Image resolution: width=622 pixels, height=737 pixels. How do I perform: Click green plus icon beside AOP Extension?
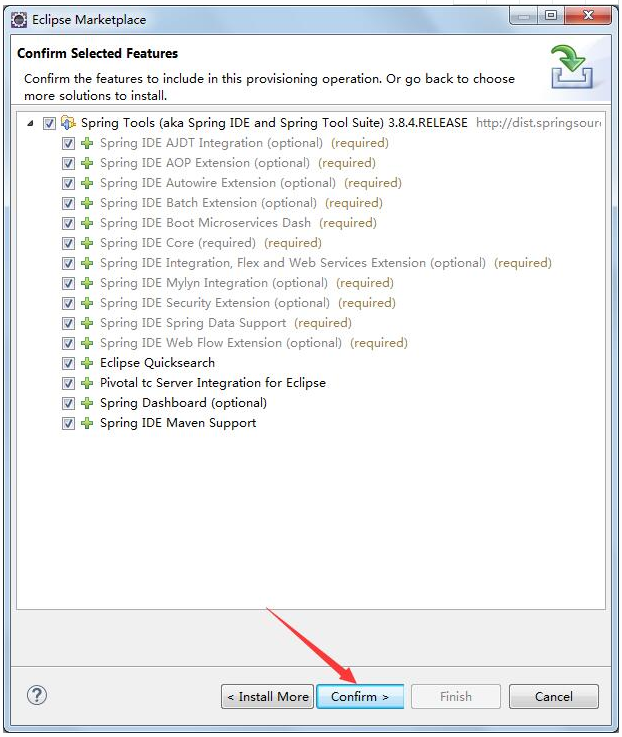point(87,163)
